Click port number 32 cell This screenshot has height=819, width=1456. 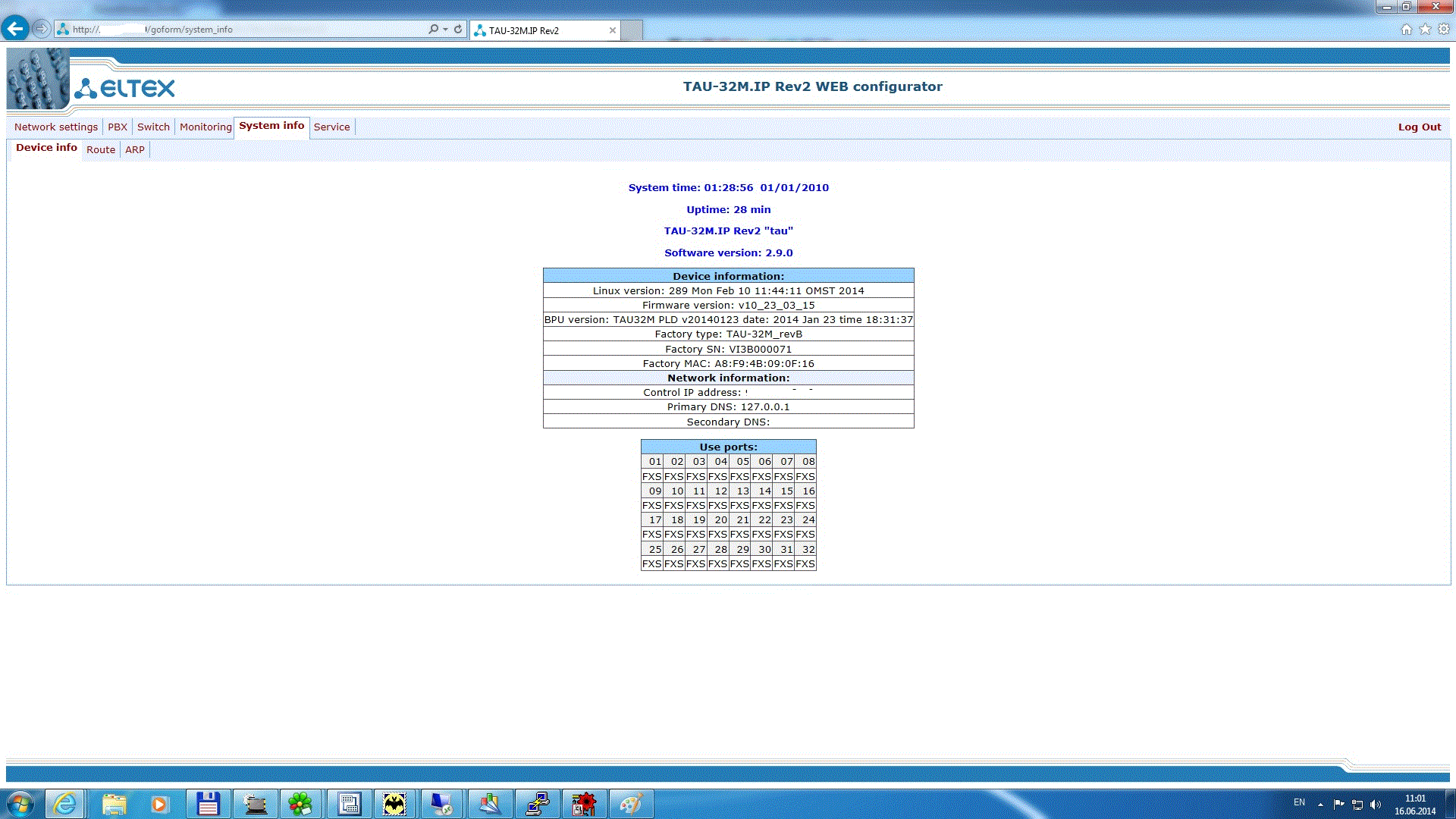click(806, 549)
